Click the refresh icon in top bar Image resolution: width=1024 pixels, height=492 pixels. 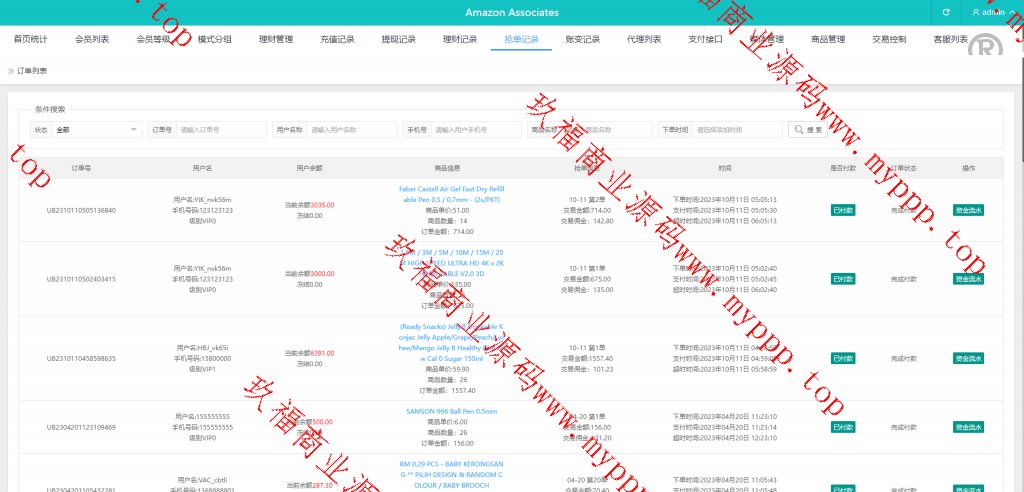pyautogui.click(x=945, y=12)
